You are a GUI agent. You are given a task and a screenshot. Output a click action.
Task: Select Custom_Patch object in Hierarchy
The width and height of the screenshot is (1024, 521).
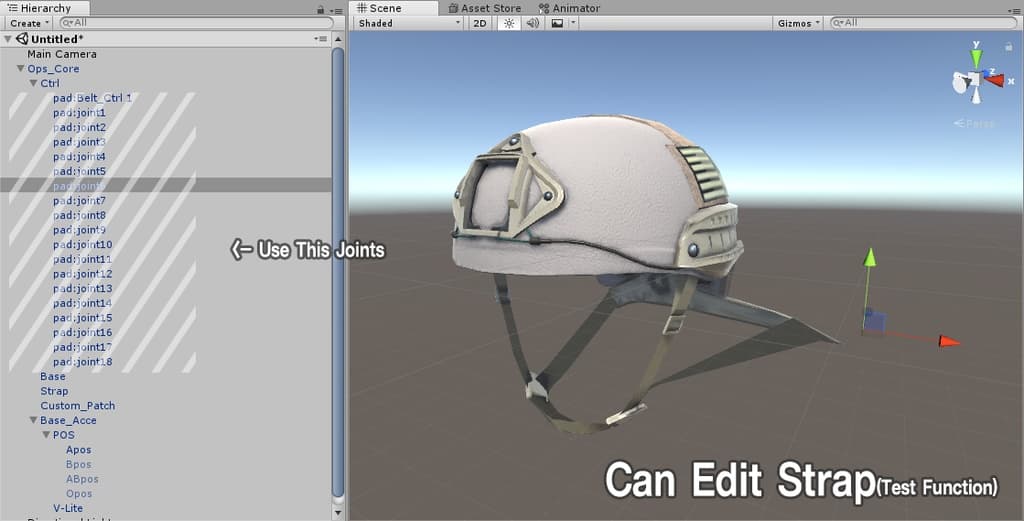77,405
